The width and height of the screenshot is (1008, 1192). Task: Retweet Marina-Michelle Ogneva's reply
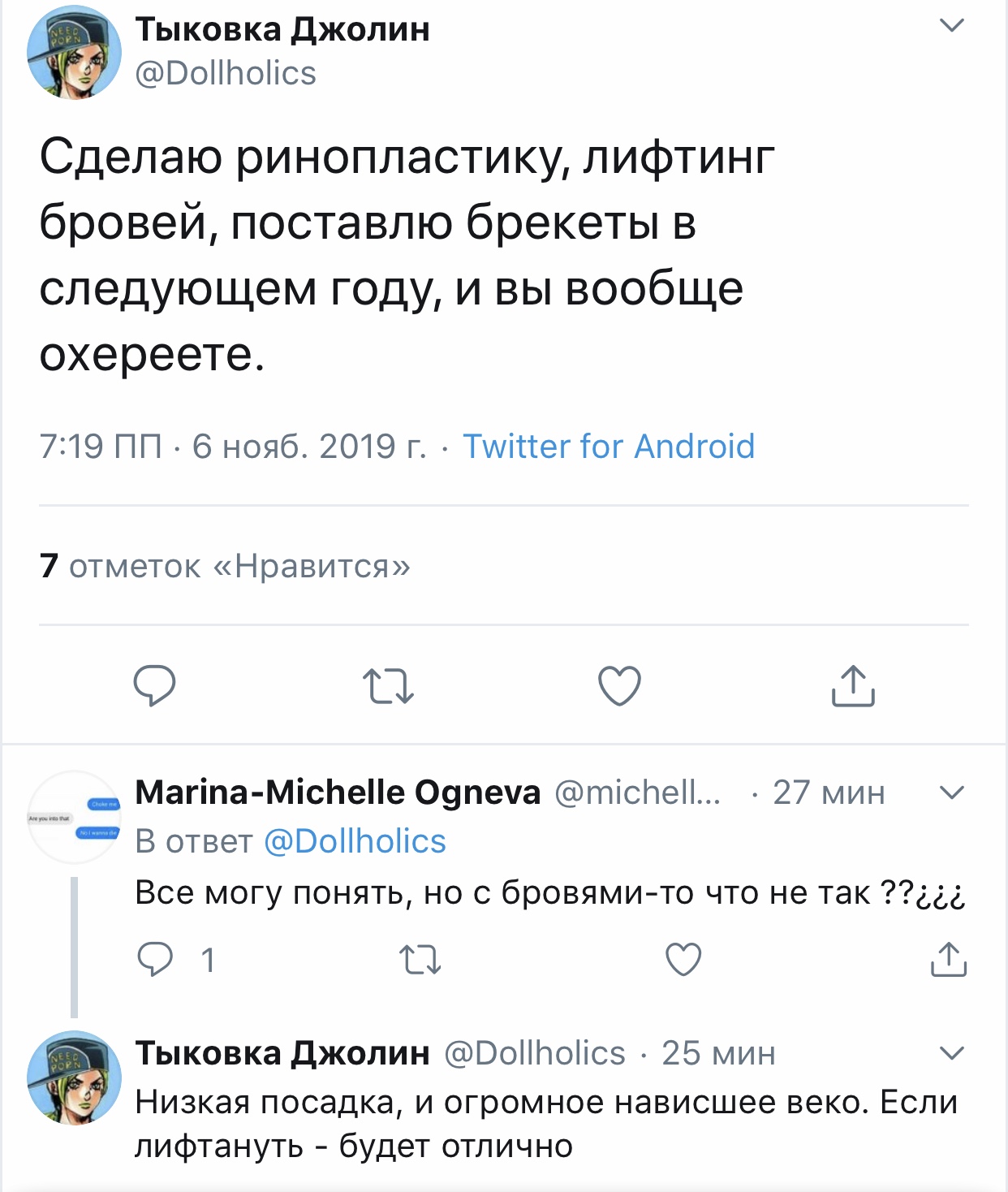pos(420,960)
